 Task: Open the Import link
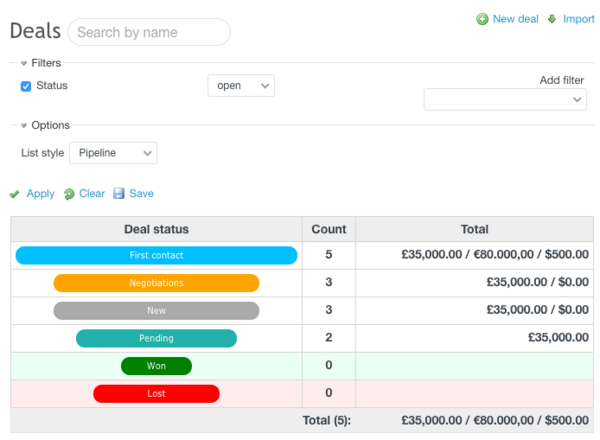[579, 19]
